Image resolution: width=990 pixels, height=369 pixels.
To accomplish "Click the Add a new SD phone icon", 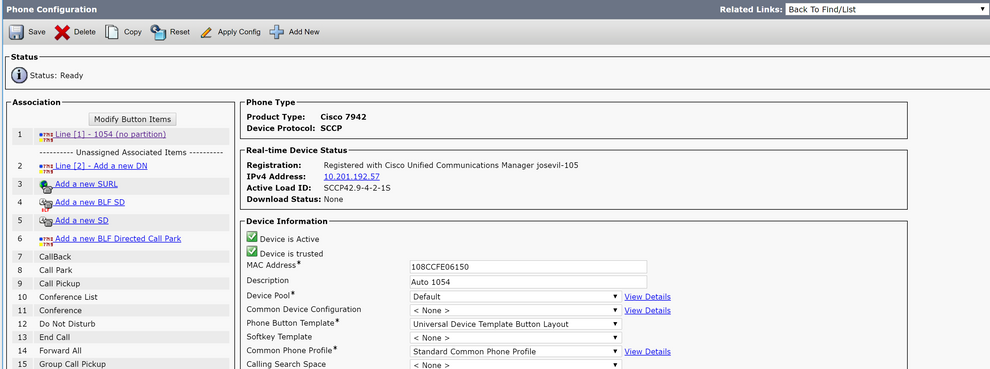I will [x=46, y=222].
